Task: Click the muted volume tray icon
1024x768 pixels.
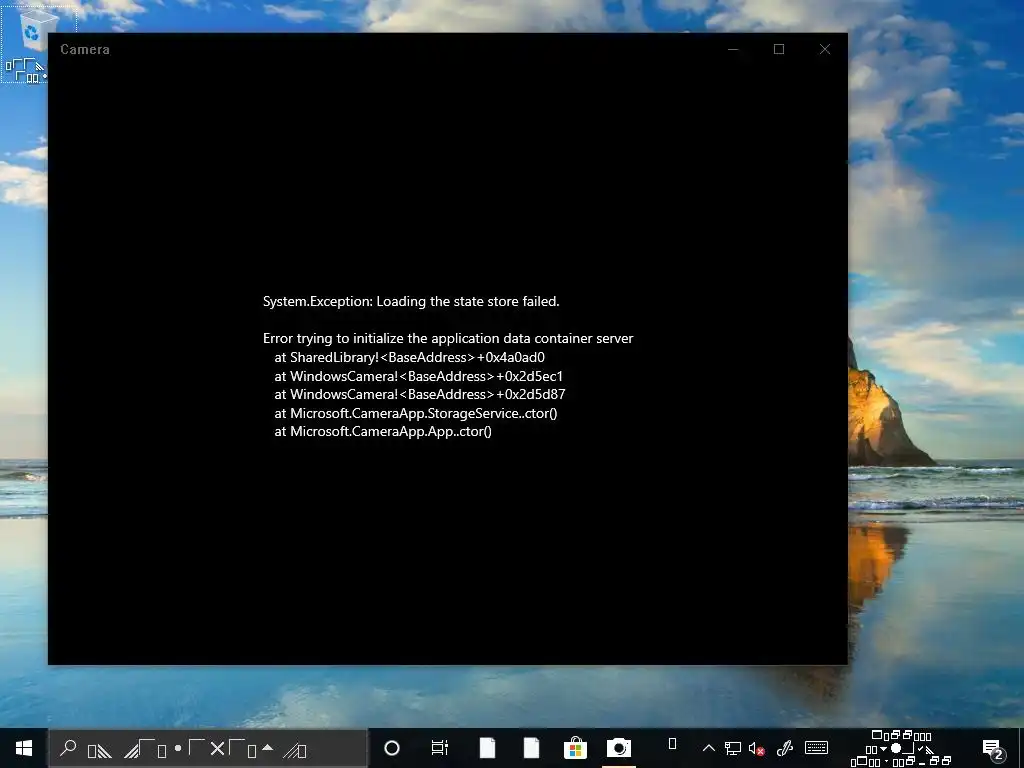Action: tap(757, 748)
